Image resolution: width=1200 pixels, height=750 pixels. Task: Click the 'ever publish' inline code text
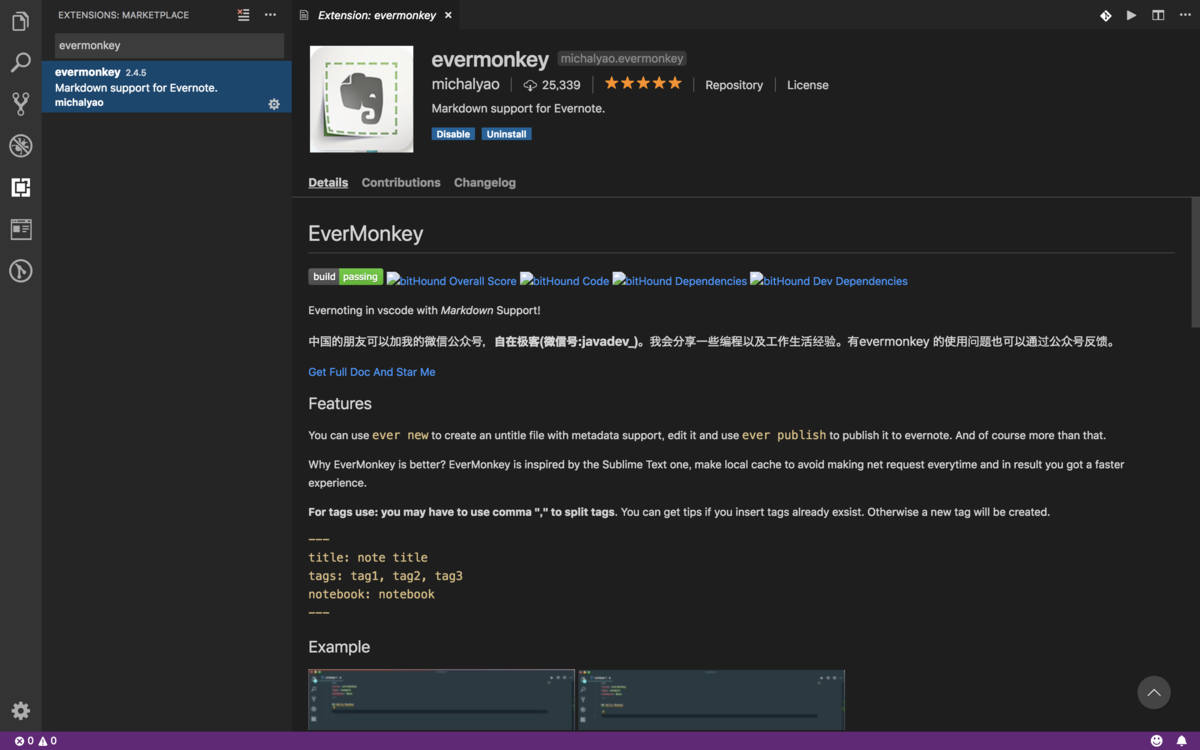tap(784, 435)
